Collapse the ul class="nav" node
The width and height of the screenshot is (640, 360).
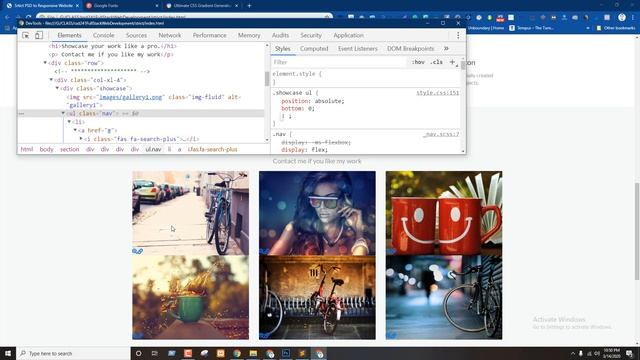63,113
